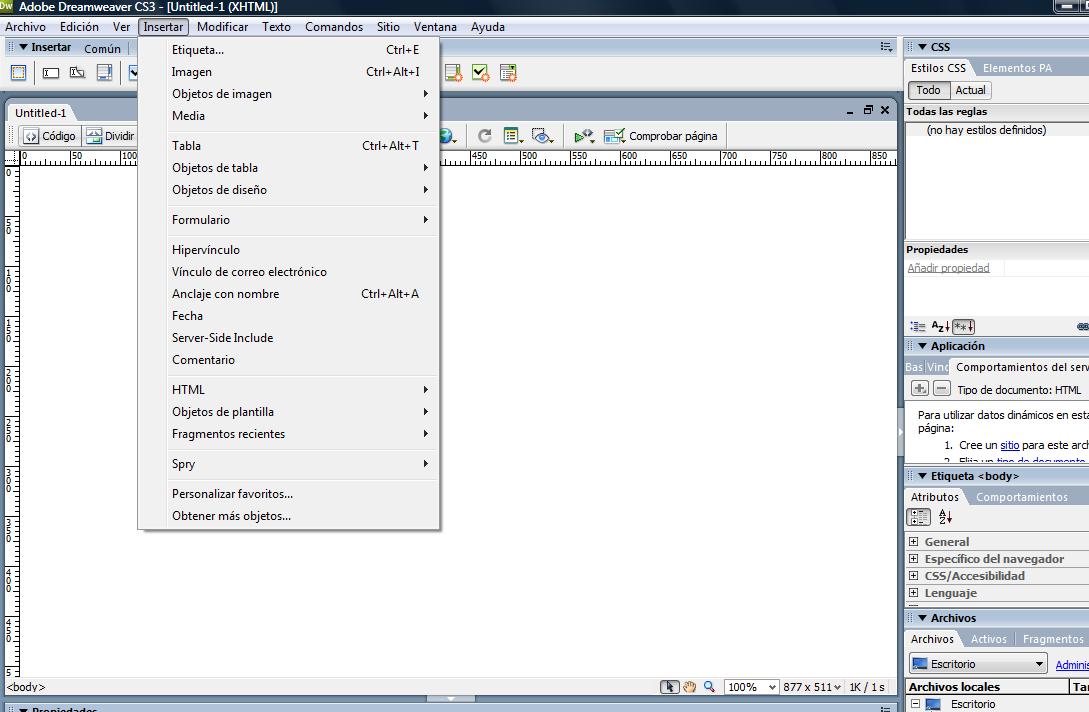Click the Administrar link in Archivos panel
1089x712 pixels.
1072,665
